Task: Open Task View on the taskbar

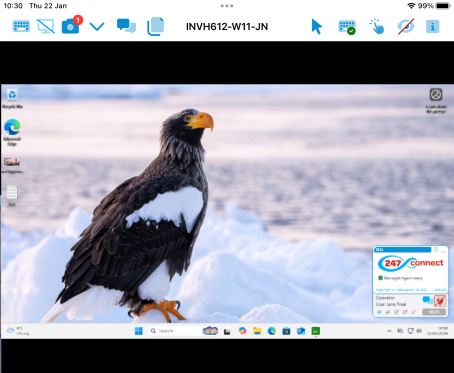Action: [227, 331]
